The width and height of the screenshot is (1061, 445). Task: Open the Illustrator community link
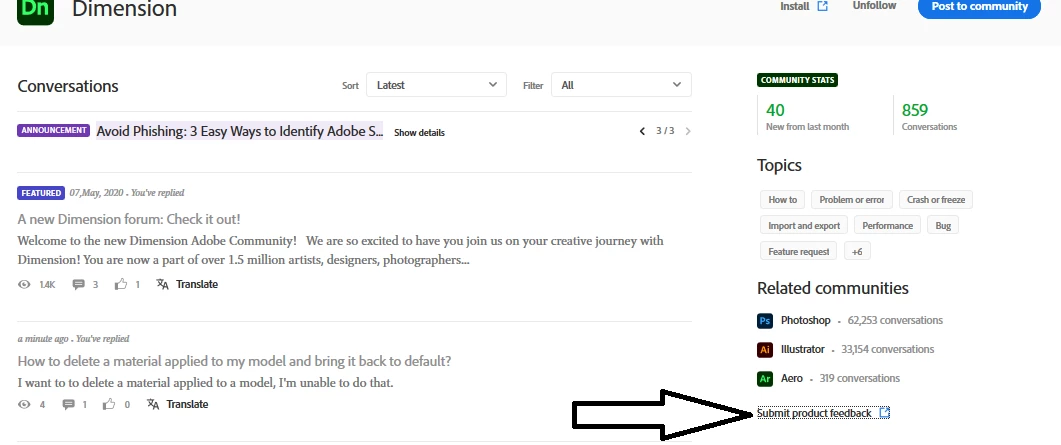pyautogui.click(x=803, y=350)
